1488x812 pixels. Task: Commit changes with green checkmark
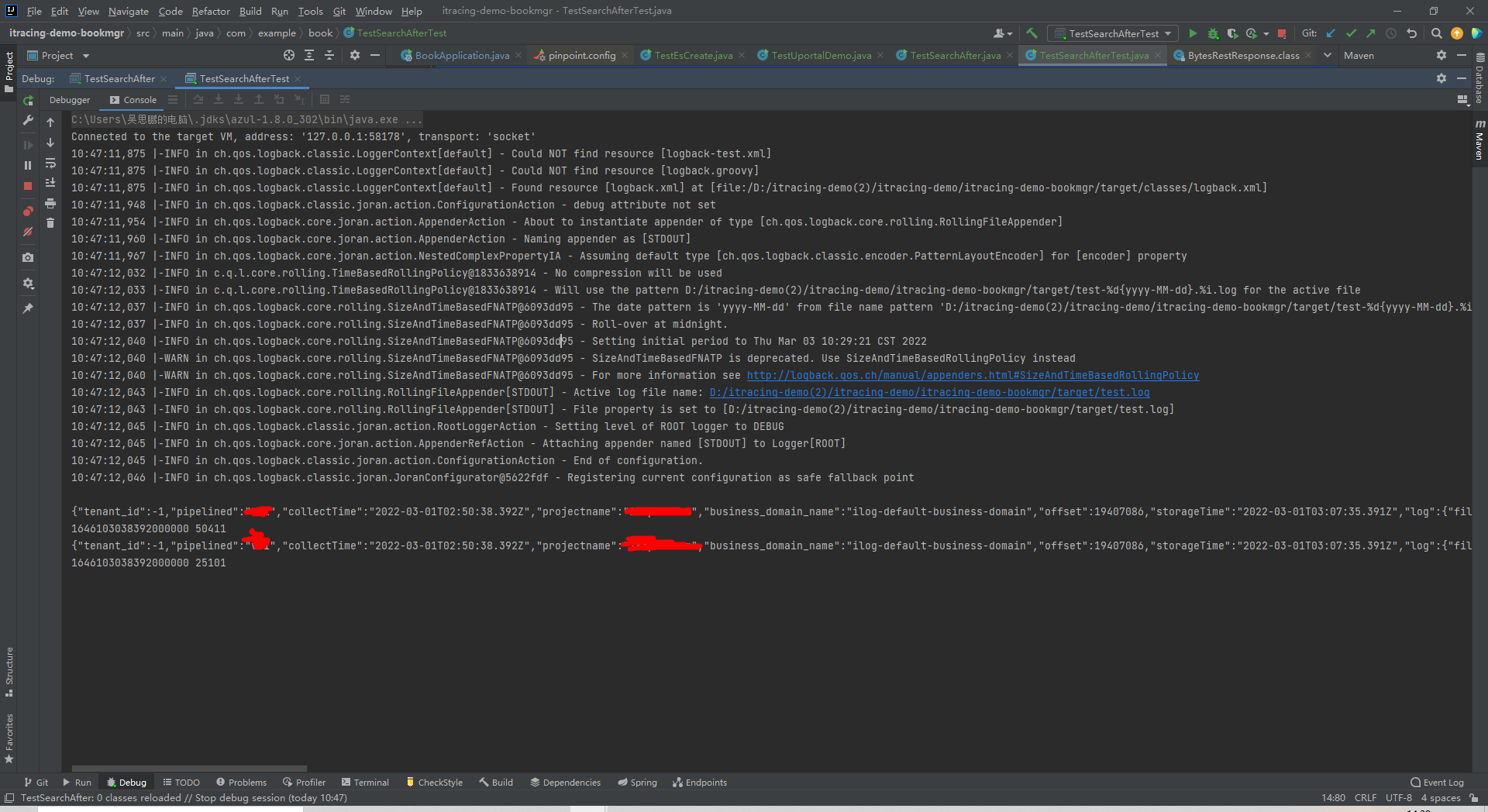coord(1351,33)
